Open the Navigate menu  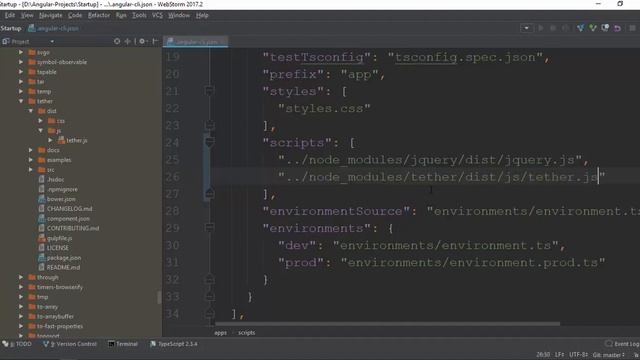(x=51, y=16)
